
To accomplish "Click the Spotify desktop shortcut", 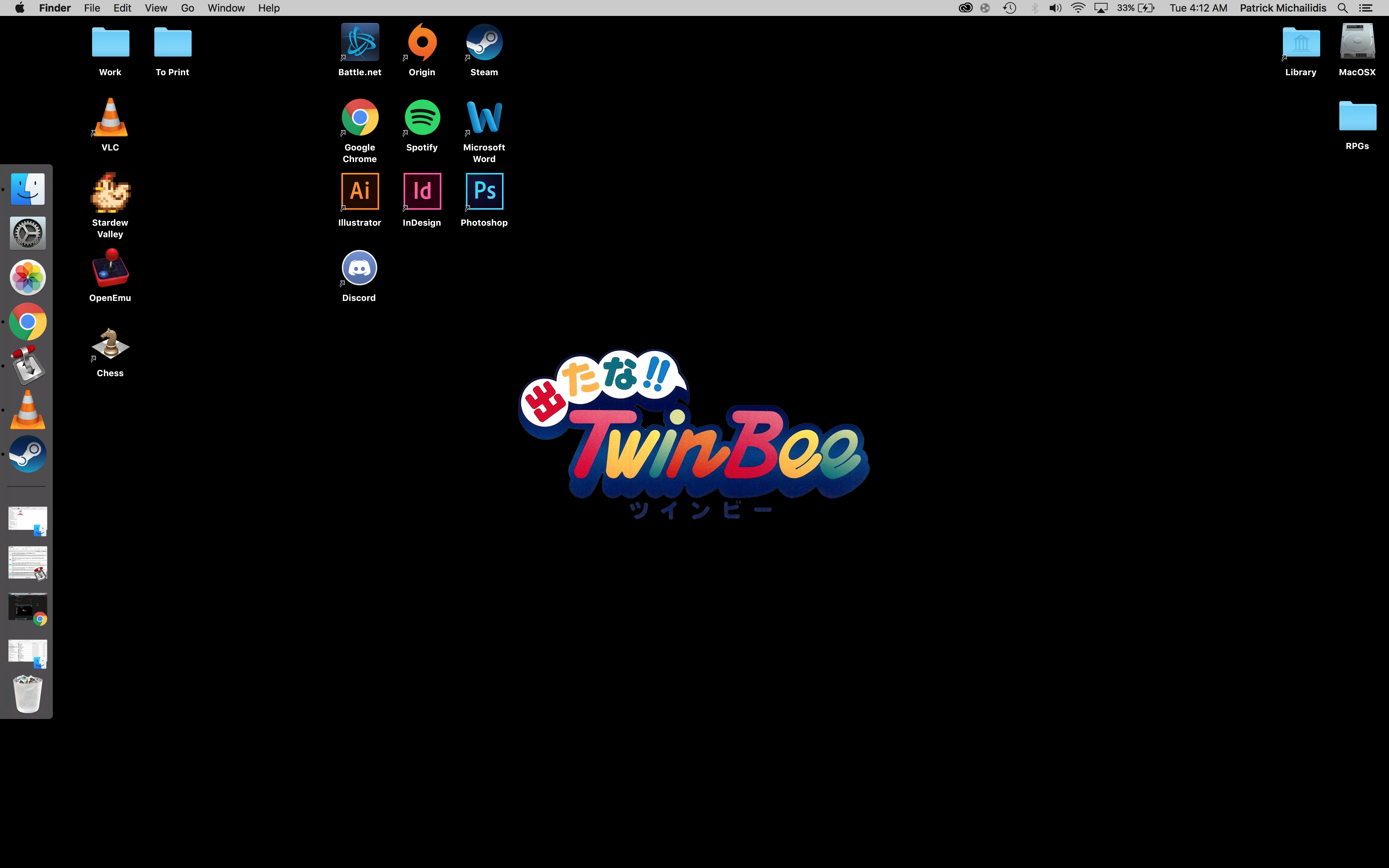I will pos(422,118).
